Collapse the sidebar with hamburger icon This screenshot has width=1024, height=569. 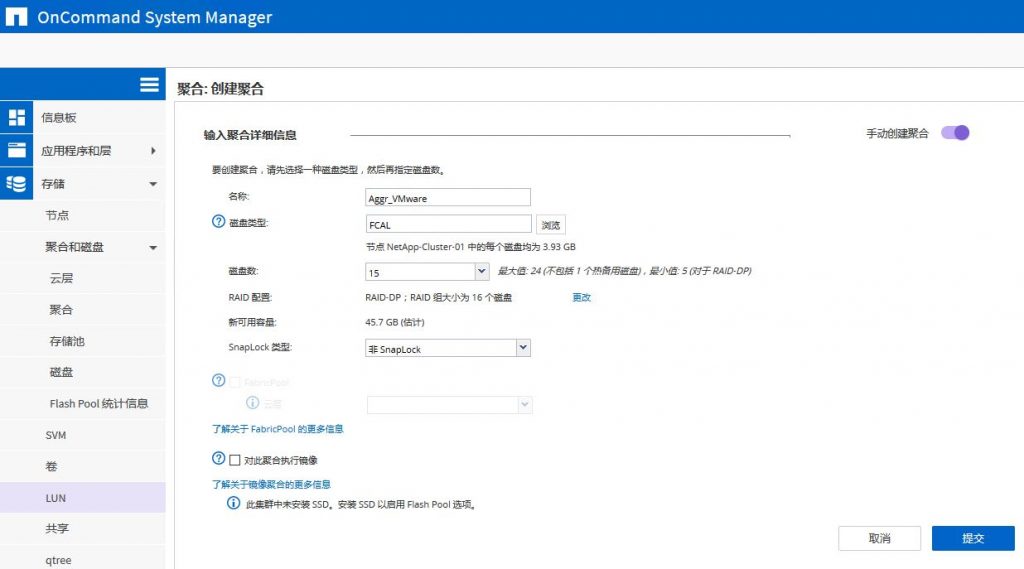click(x=149, y=84)
